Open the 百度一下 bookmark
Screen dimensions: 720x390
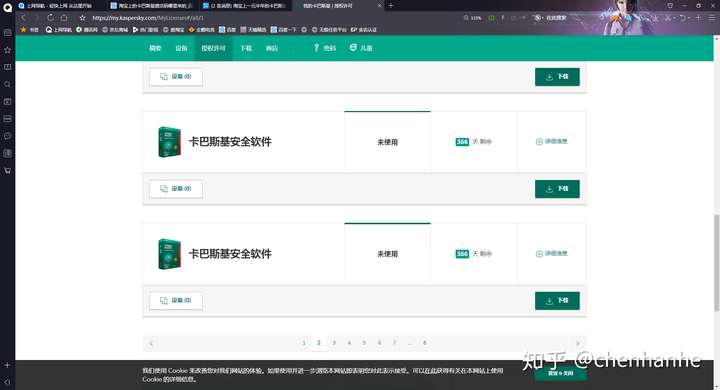pos(283,29)
